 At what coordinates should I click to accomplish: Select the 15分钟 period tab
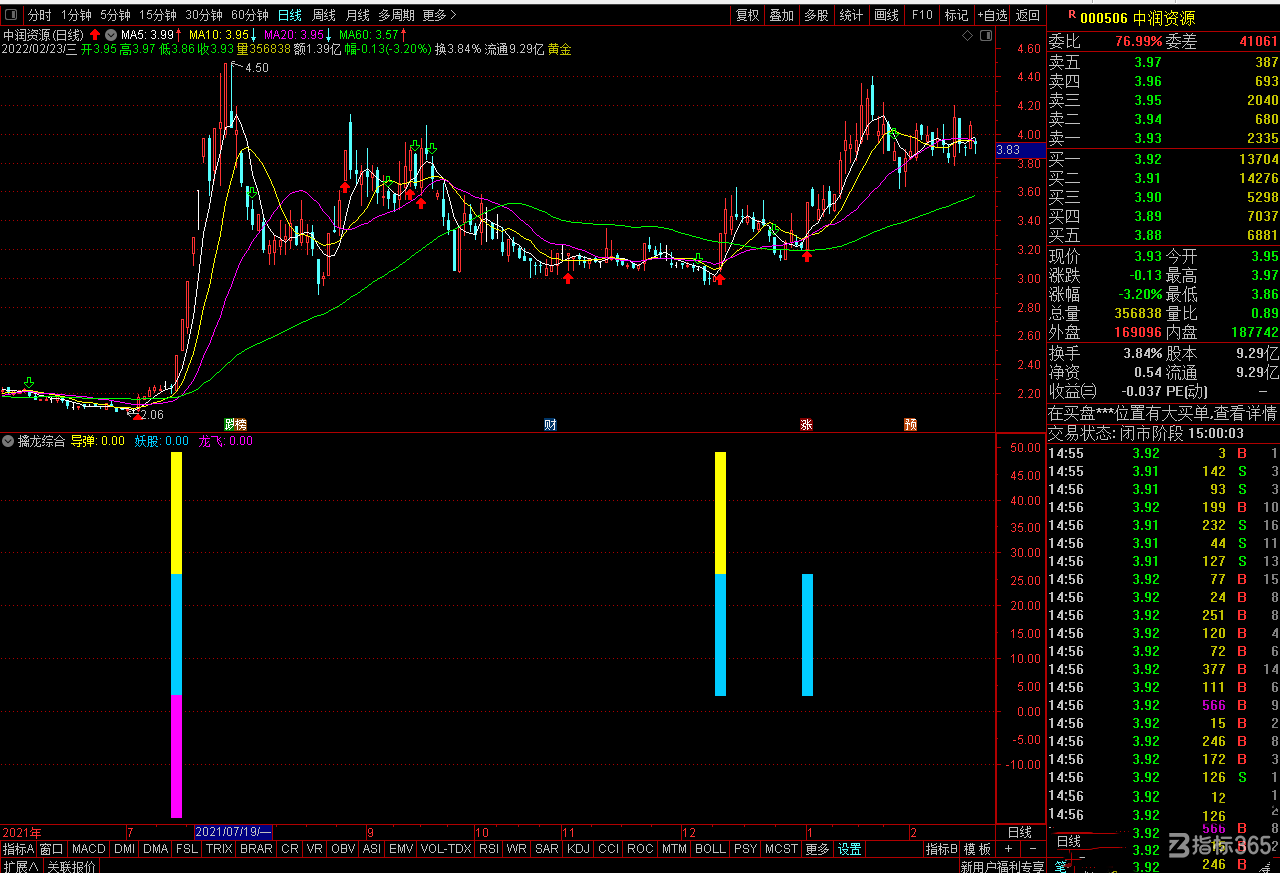[x=158, y=15]
